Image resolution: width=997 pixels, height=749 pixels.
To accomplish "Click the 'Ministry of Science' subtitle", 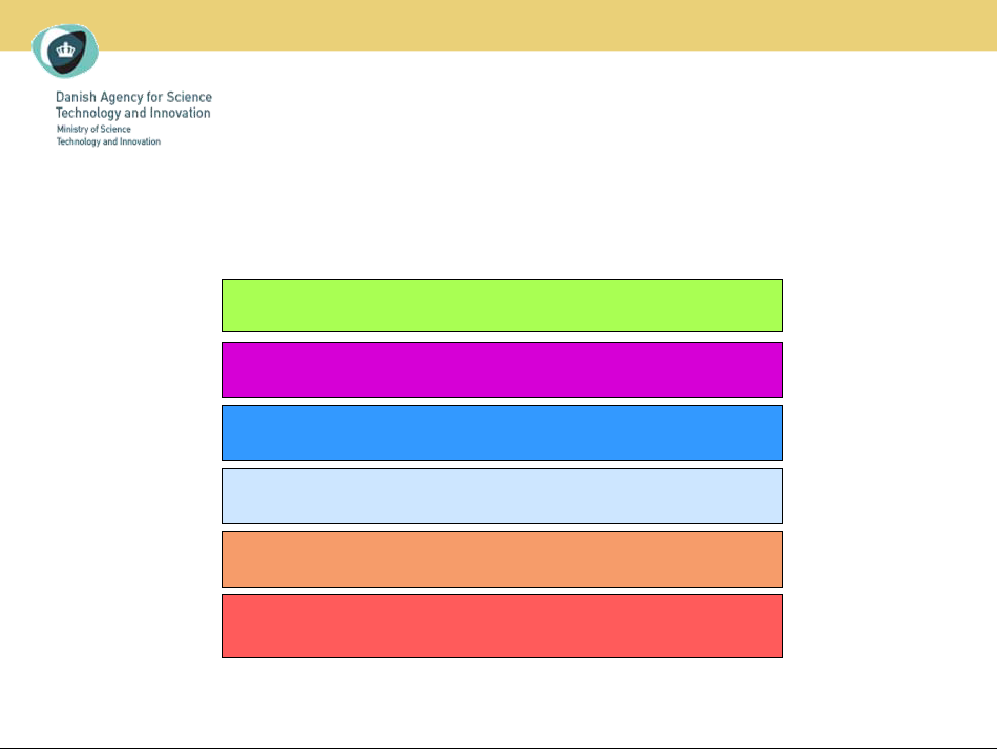I will (93, 129).
